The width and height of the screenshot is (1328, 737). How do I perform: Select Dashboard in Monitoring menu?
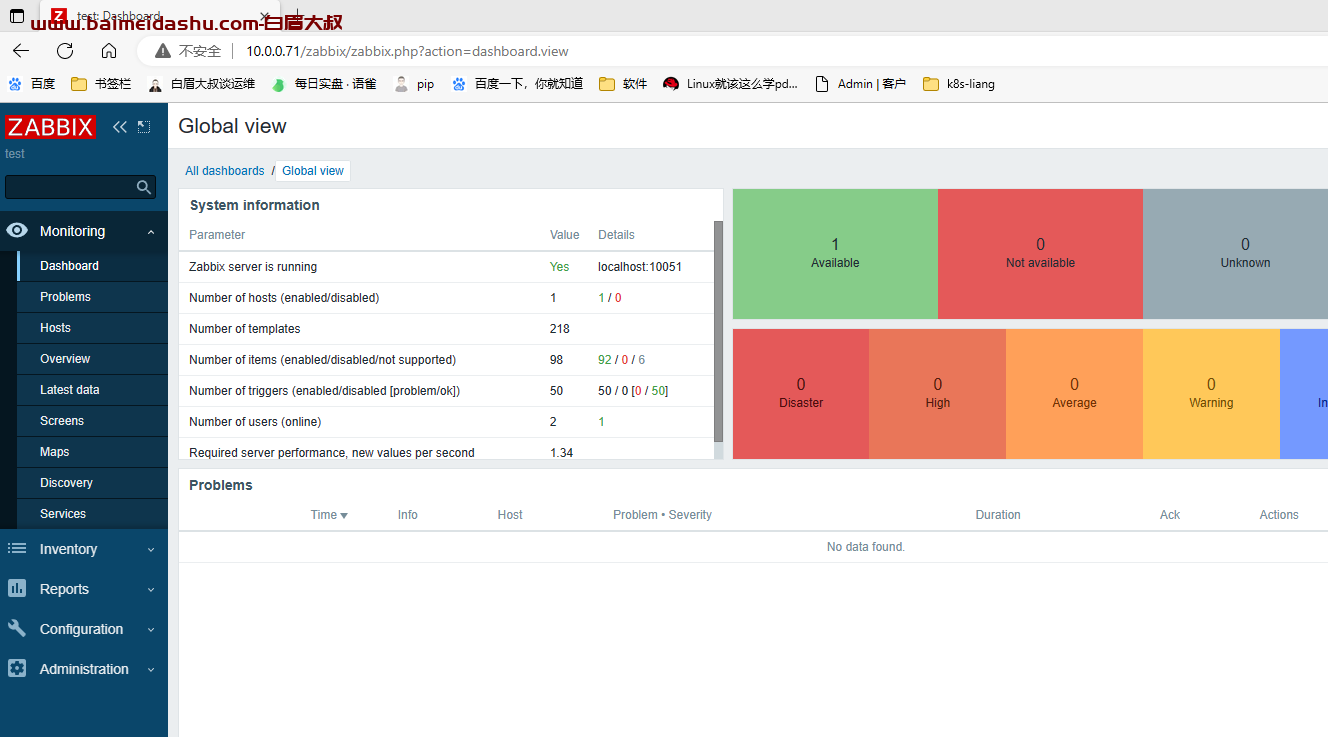(x=92, y=266)
